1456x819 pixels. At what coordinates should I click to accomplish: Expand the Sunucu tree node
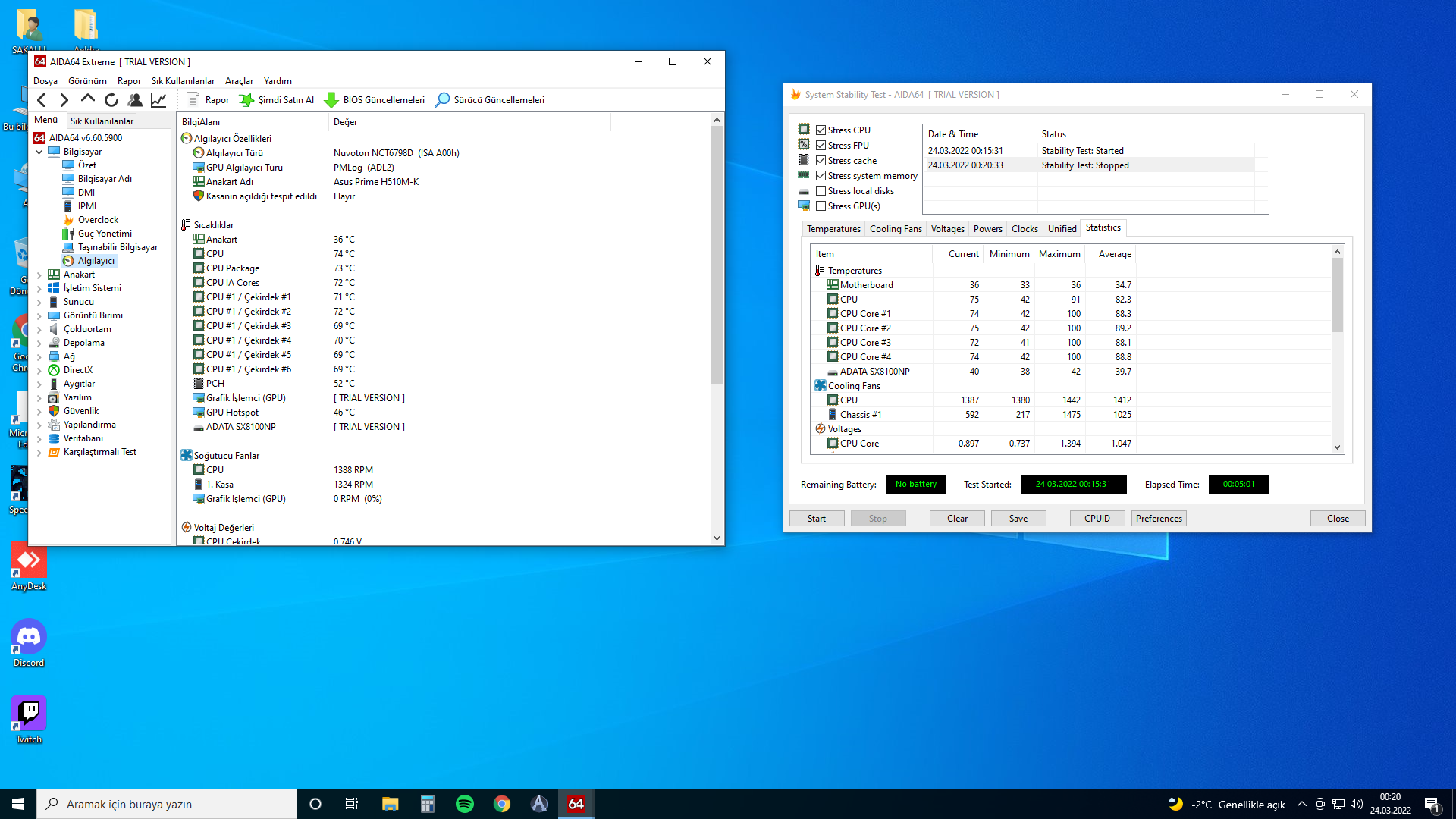pyautogui.click(x=39, y=302)
